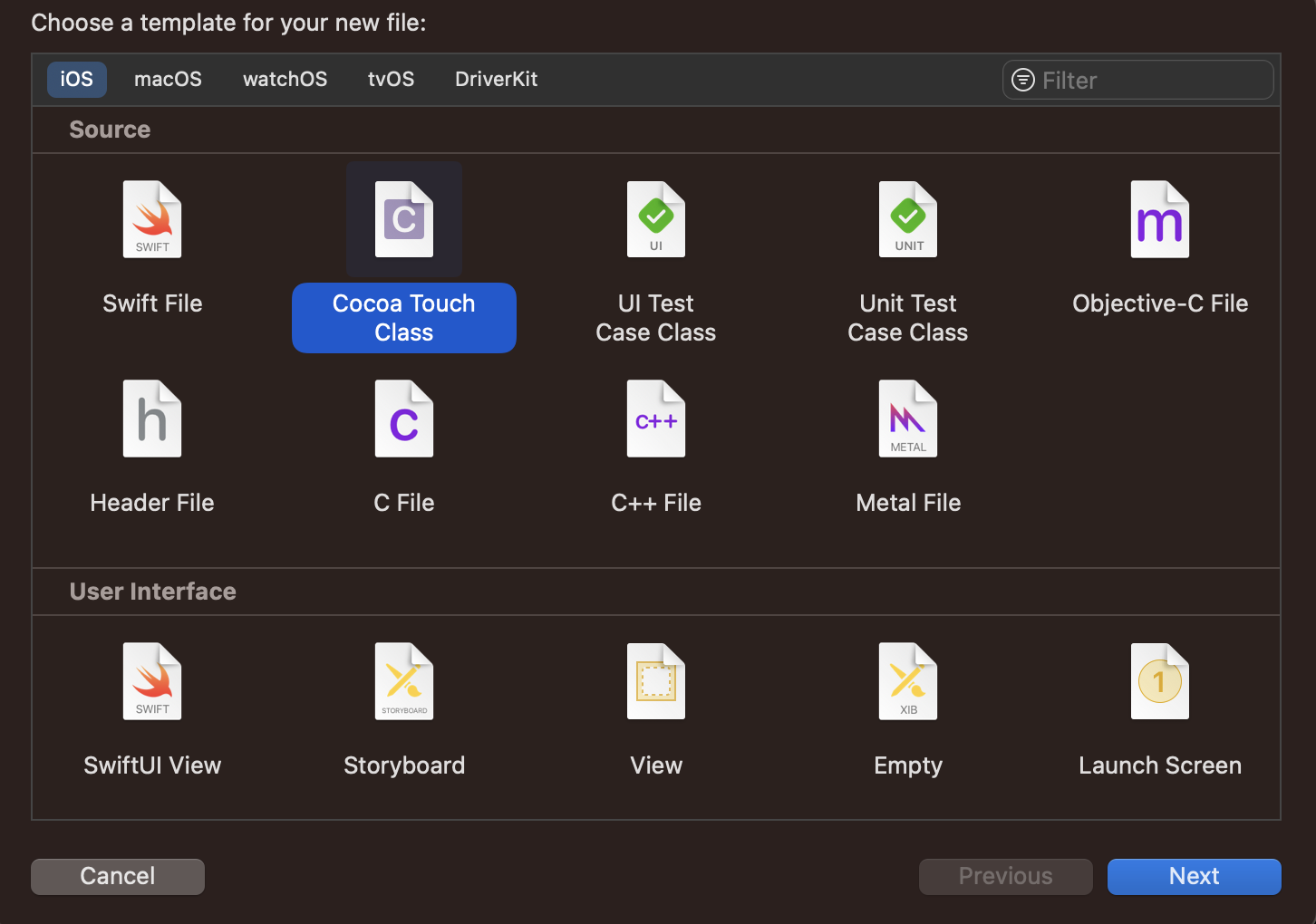Click the "Header File" label
This screenshot has height=924, width=1316.
click(x=152, y=503)
